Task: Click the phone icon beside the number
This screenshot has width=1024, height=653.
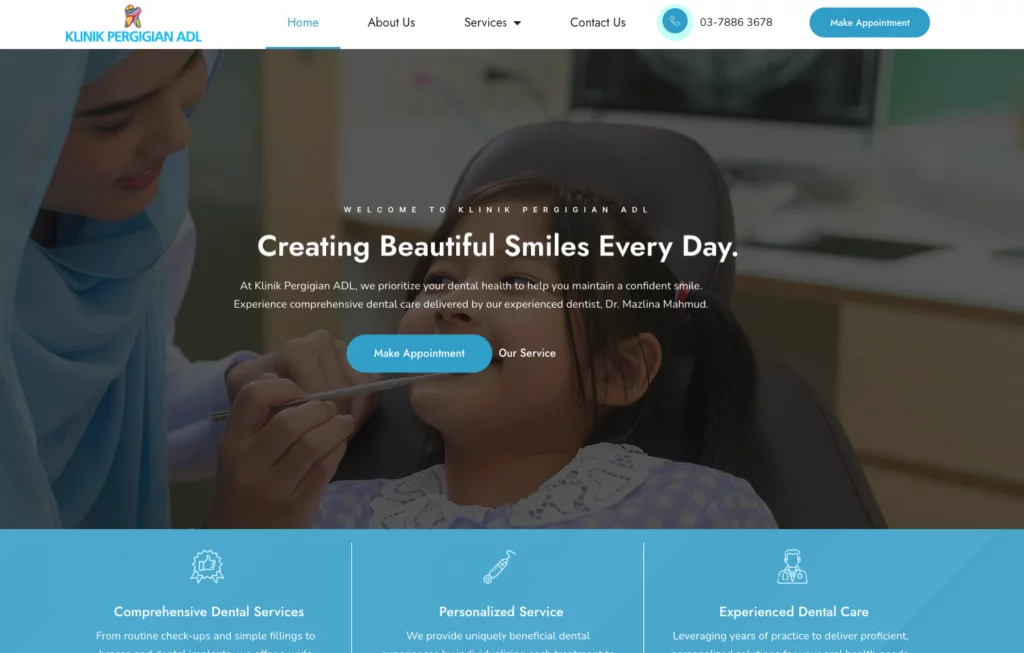Action: [675, 22]
